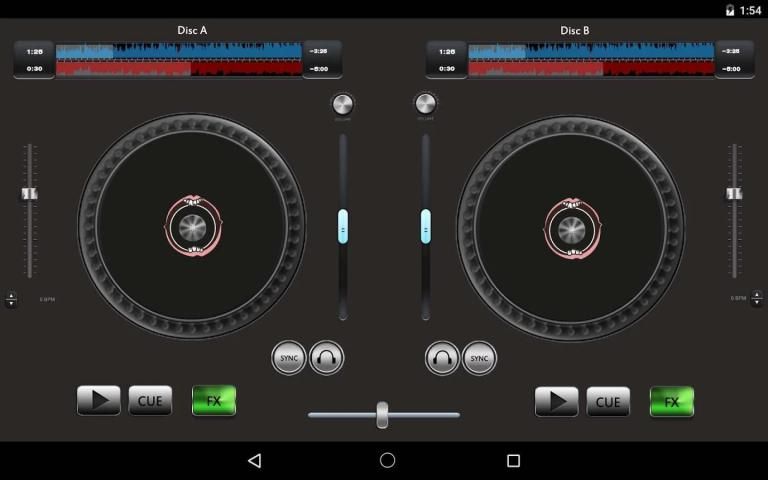Tap the headphone monitor icon for Disc A

(326, 358)
